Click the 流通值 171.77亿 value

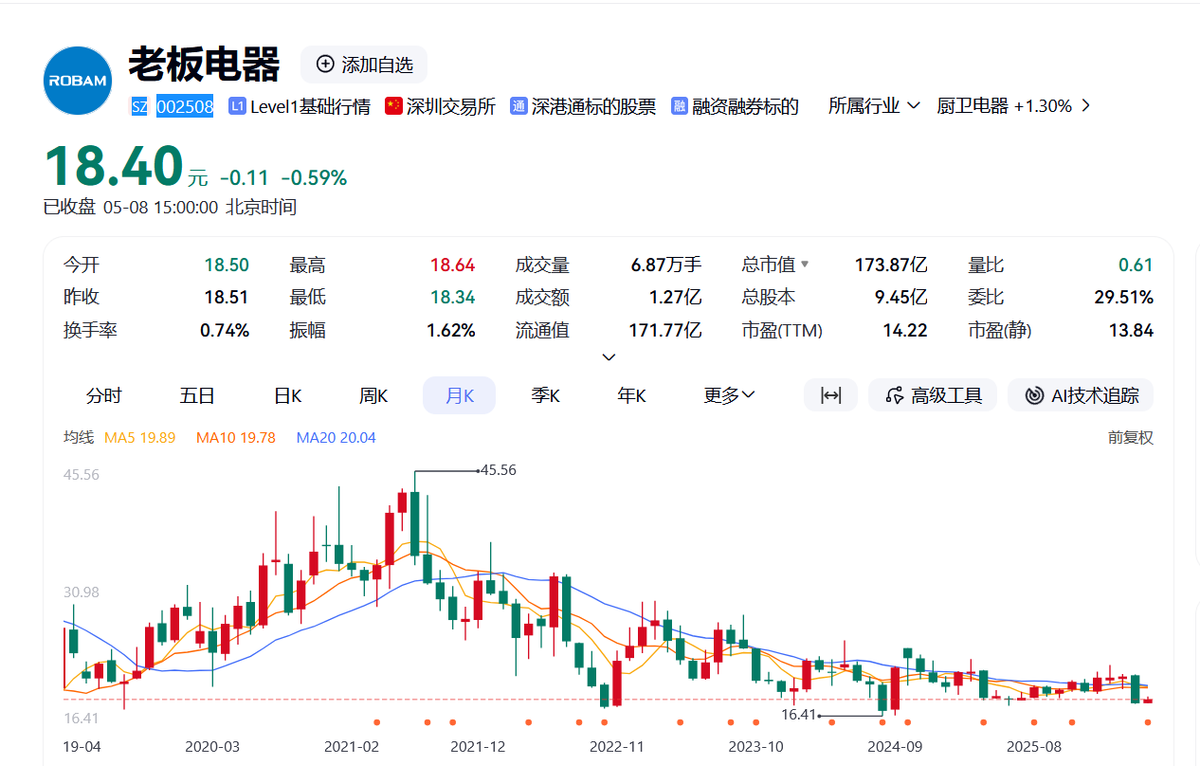[665, 330]
